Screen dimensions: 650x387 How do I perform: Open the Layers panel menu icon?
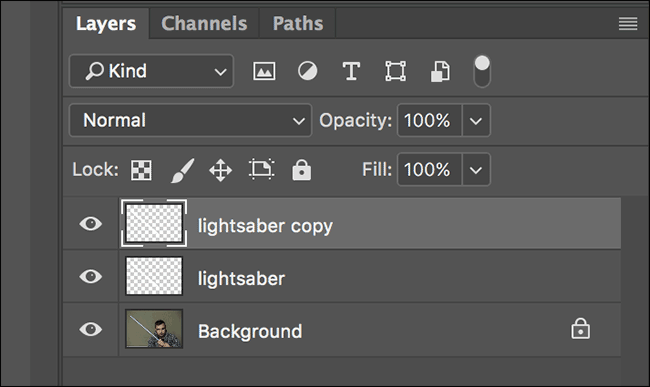pos(628,24)
